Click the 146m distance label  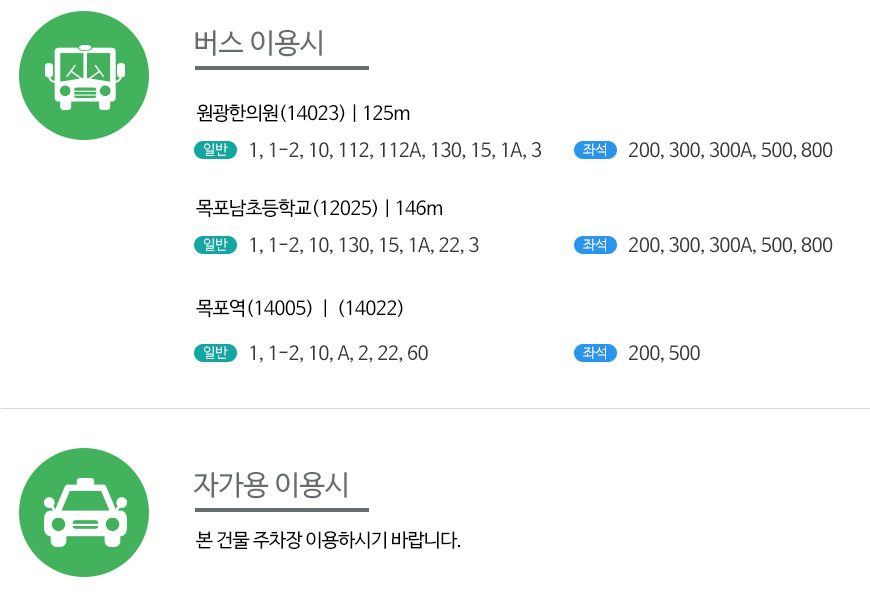coord(419,208)
